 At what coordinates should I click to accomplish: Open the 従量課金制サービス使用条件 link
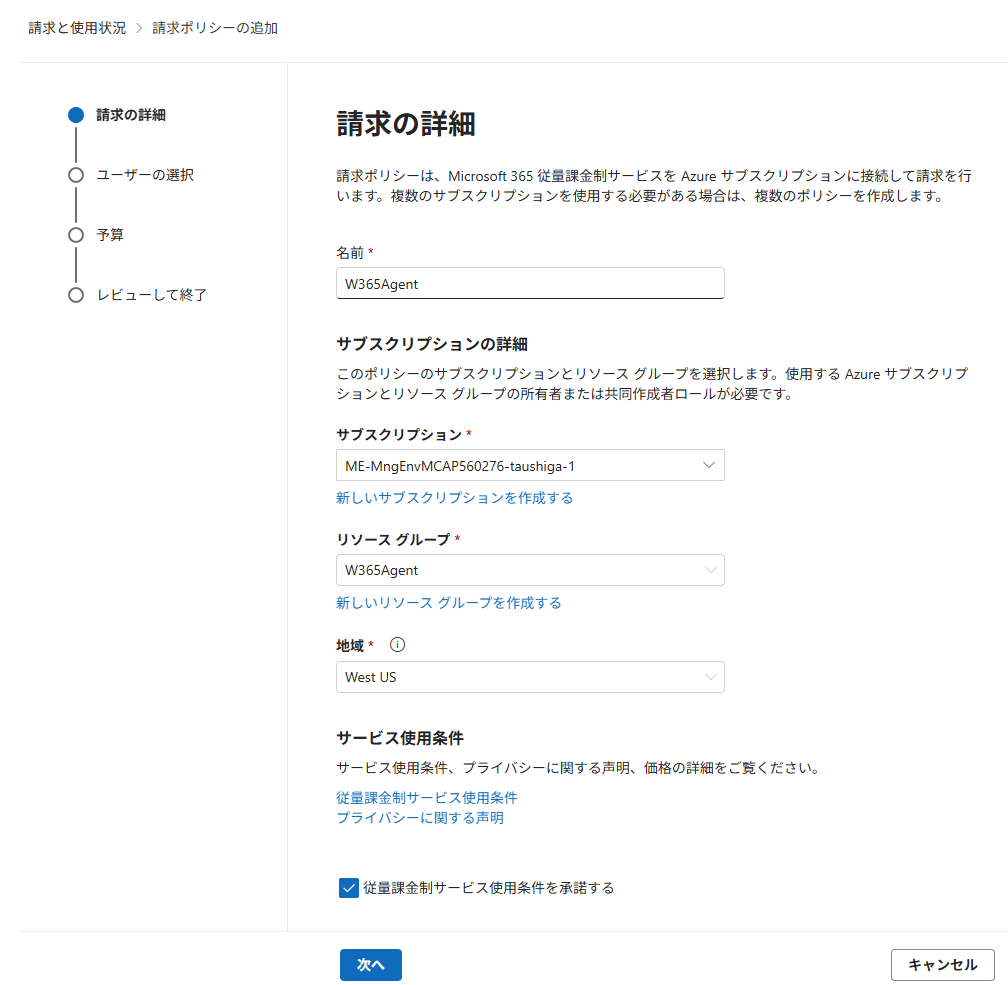click(x=427, y=798)
